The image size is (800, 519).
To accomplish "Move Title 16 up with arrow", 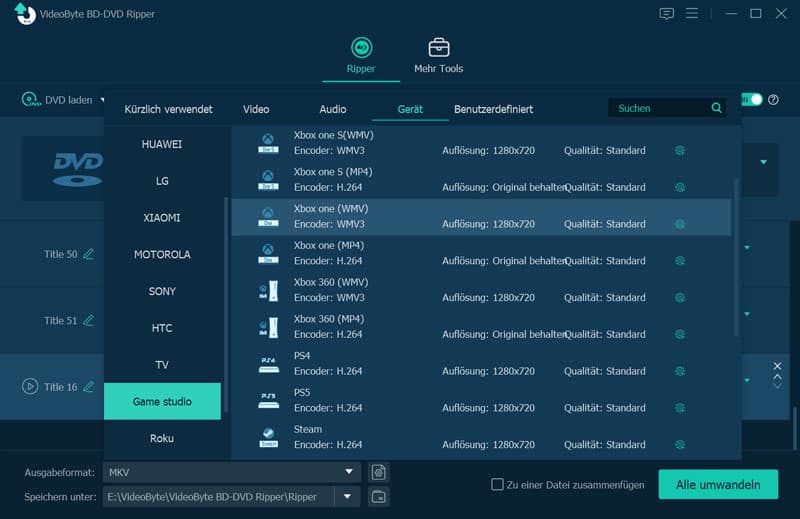I will pyautogui.click(x=777, y=377).
